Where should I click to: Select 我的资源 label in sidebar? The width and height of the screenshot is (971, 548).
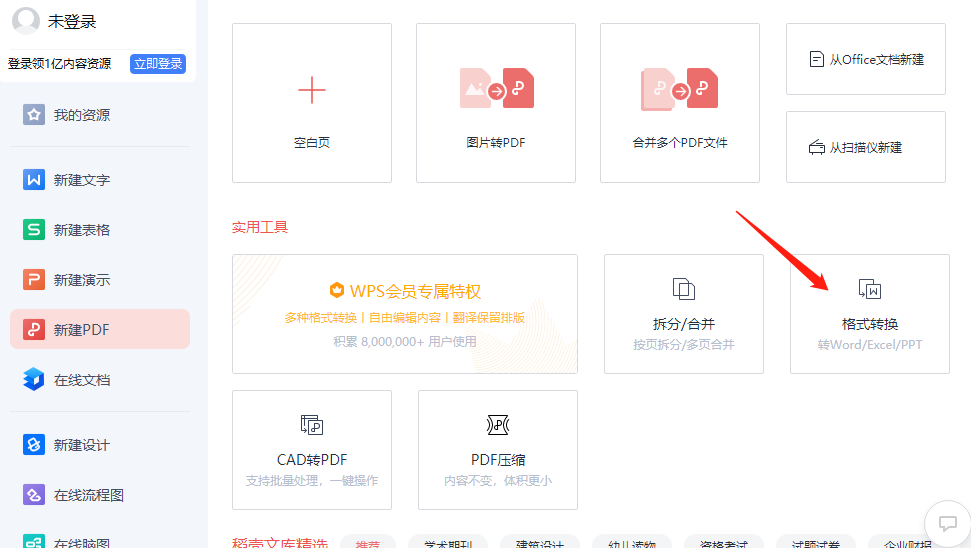(x=82, y=115)
